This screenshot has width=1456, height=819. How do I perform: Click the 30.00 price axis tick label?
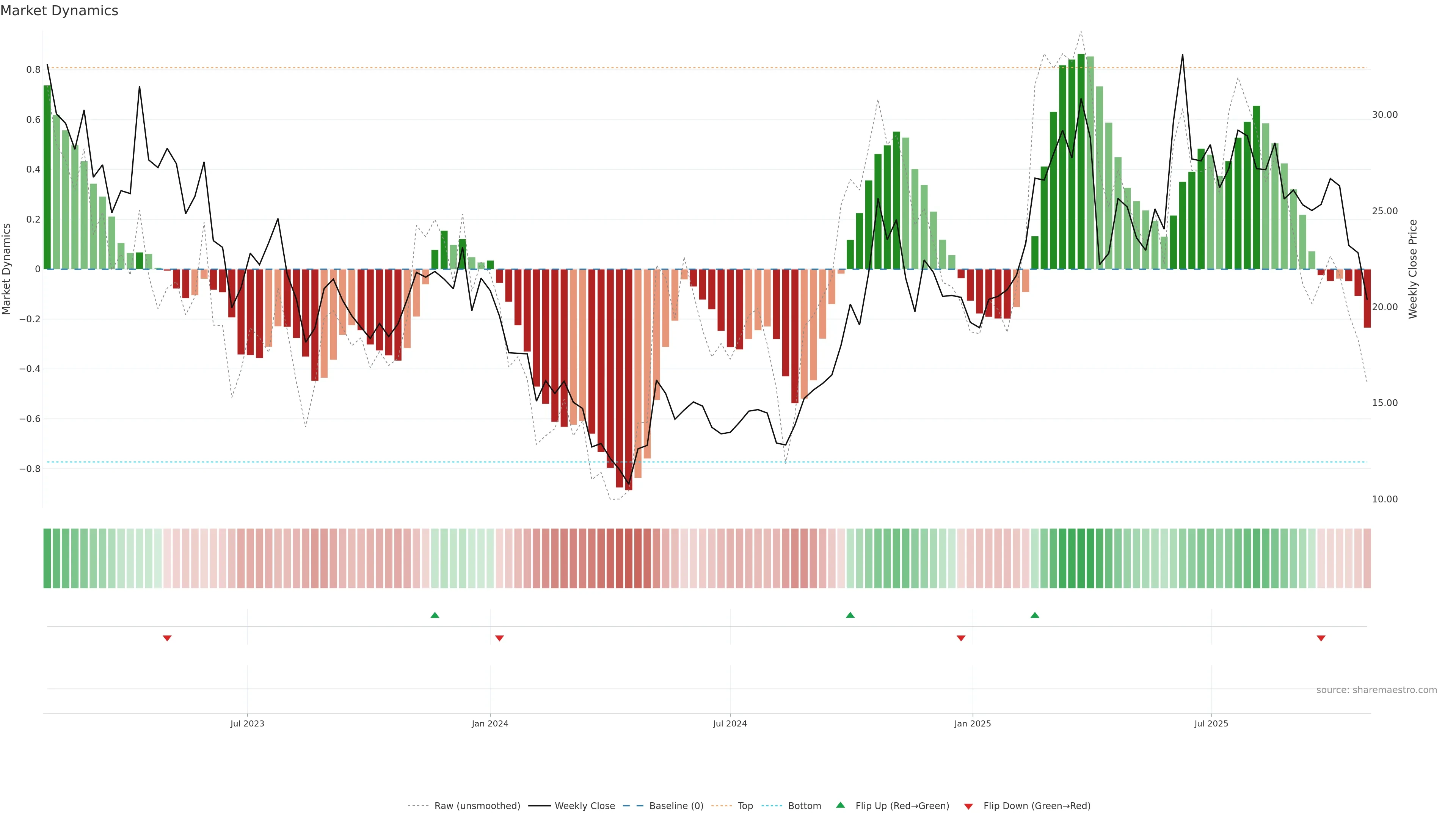click(x=1384, y=115)
